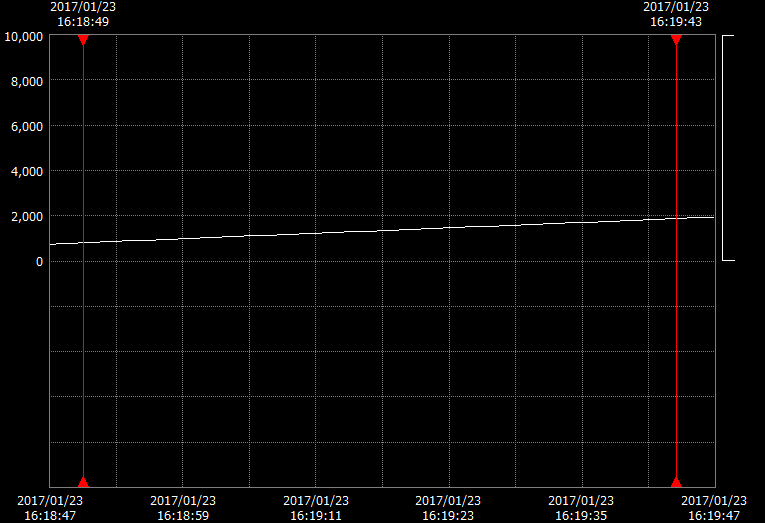Click the 0 Y-axis label
Screen dimensions: 765x523
click(39, 262)
